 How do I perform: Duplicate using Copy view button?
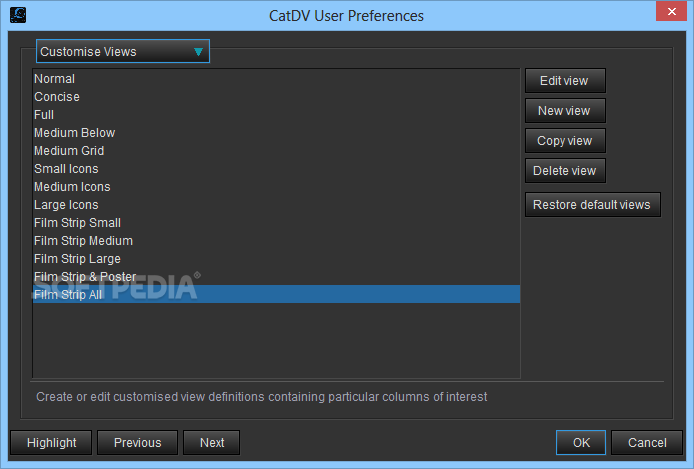click(x=565, y=141)
